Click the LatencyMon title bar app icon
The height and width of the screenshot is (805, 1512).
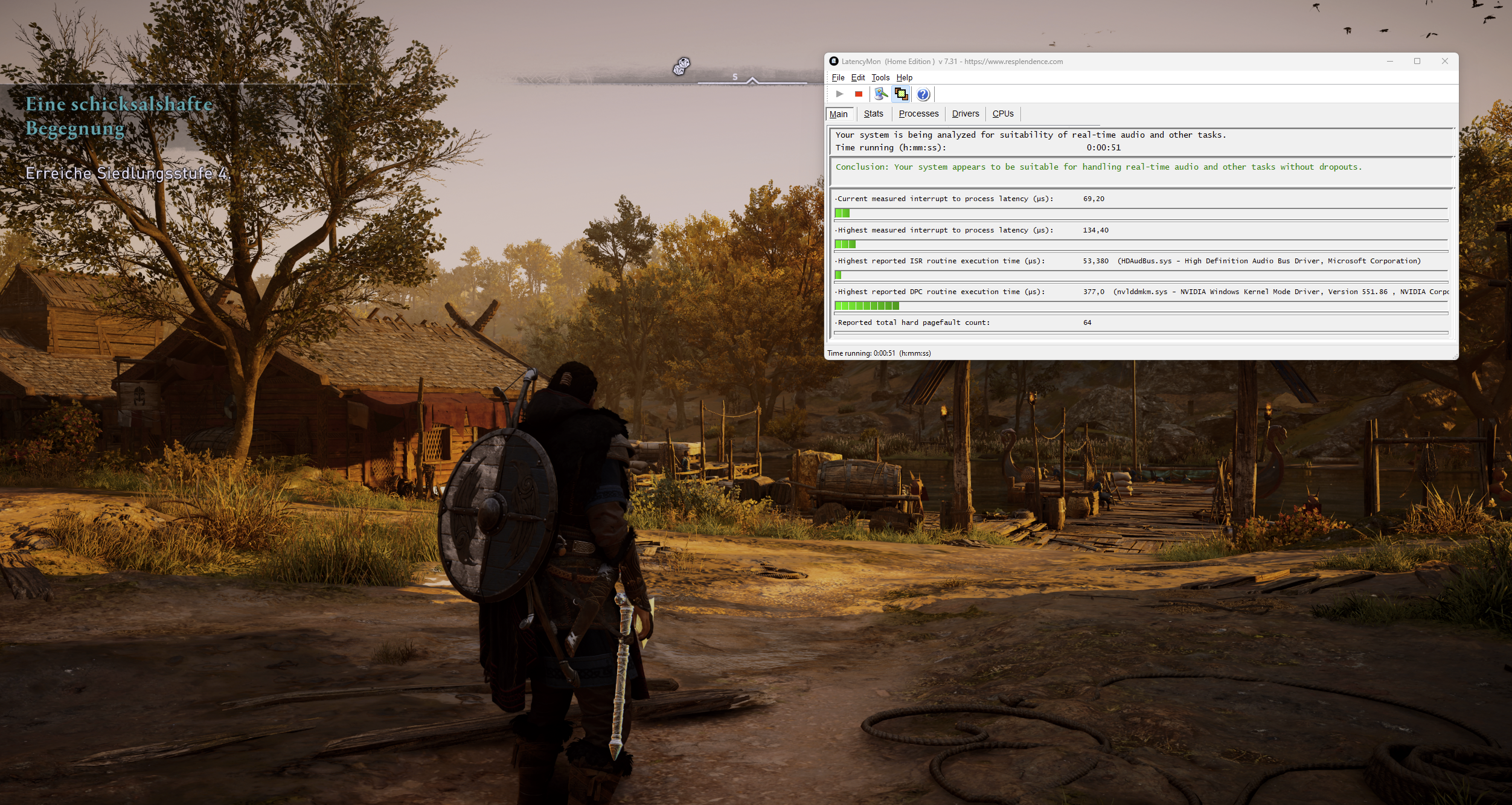(834, 62)
